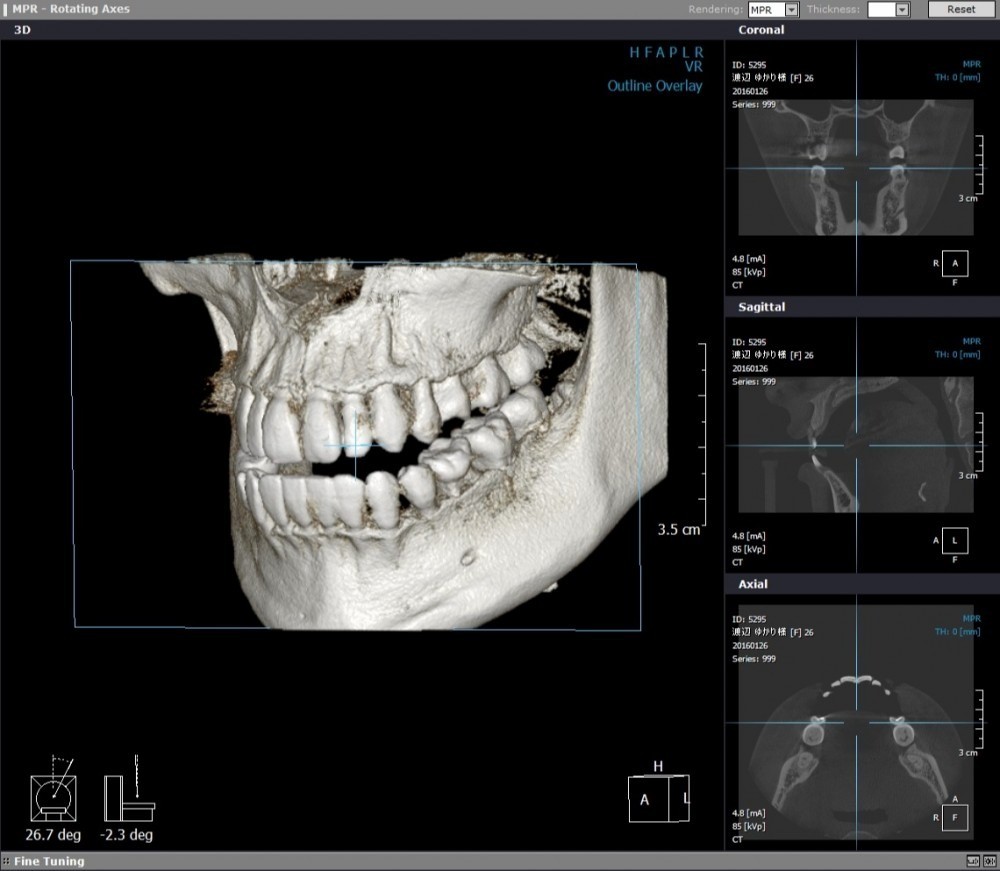Open the Rendering dropdown
The image size is (1000, 871).
(x=791, y=9)
